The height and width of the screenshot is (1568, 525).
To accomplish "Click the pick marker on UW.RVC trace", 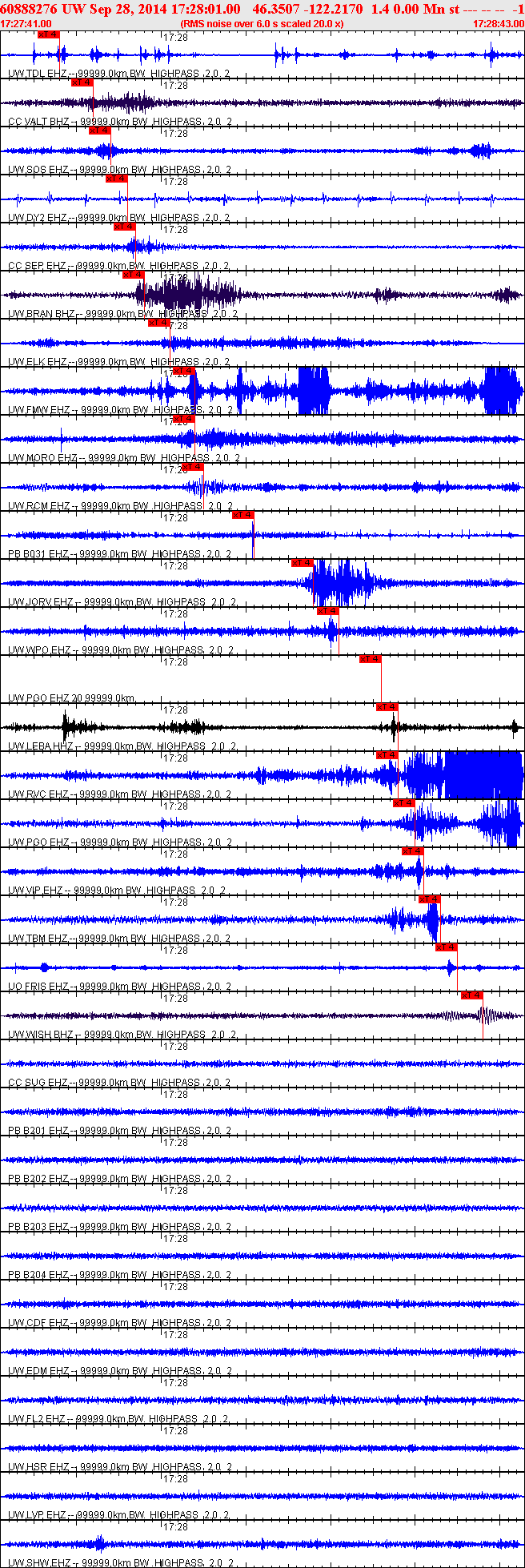I will 387,755.
